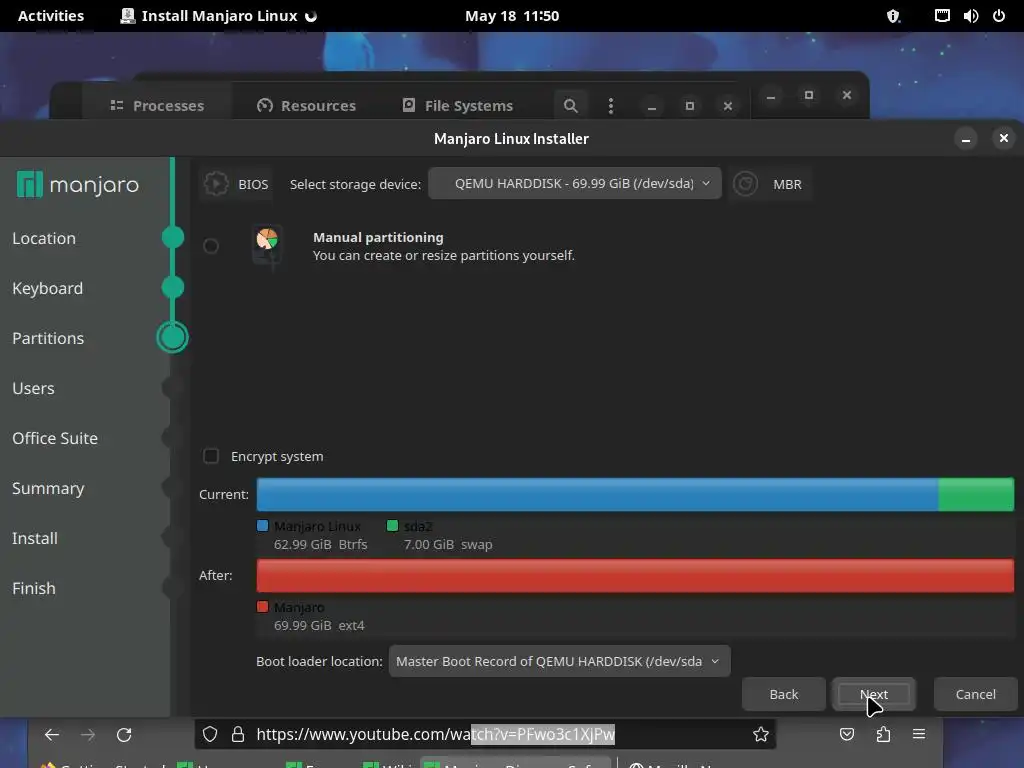Image resolution: width=1024 pixels, height=768 pixels.
Task: Click the browser forward arrow
Action: tap(88, 735)
